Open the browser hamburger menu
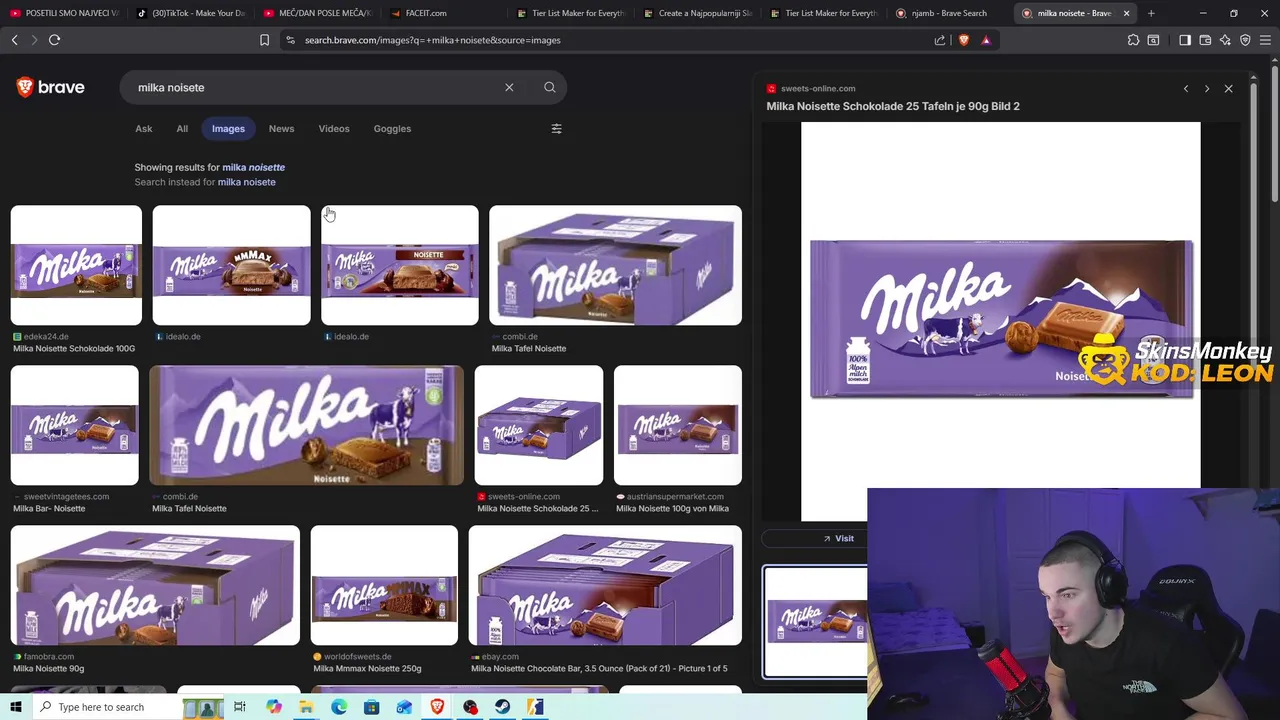The image size is (1280, 720). click(1265, 40)
